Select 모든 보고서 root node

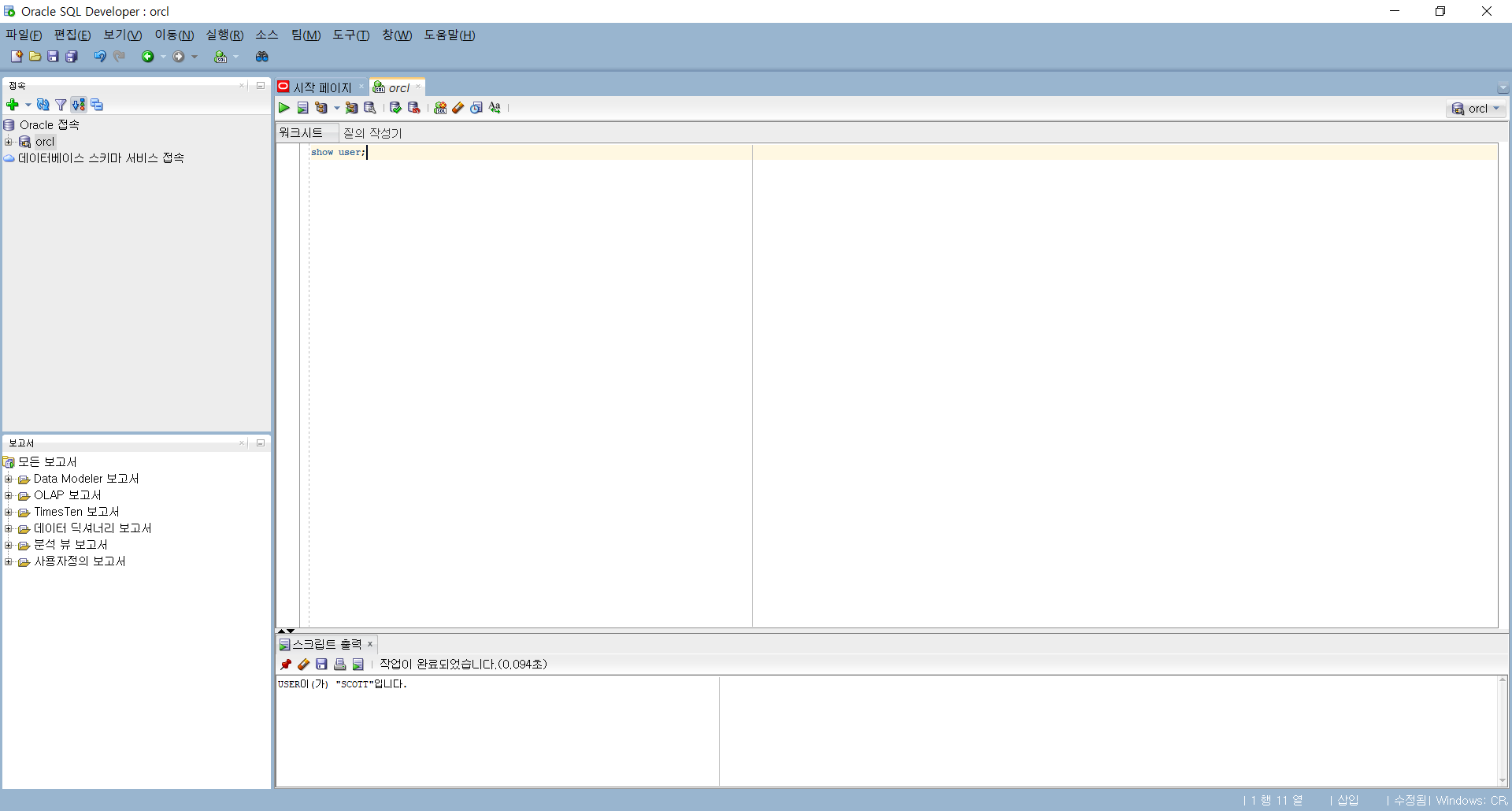click(x=47, y=462)
